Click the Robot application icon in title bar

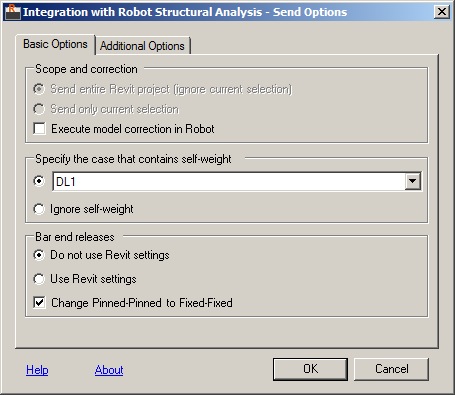tap(13, 12)
